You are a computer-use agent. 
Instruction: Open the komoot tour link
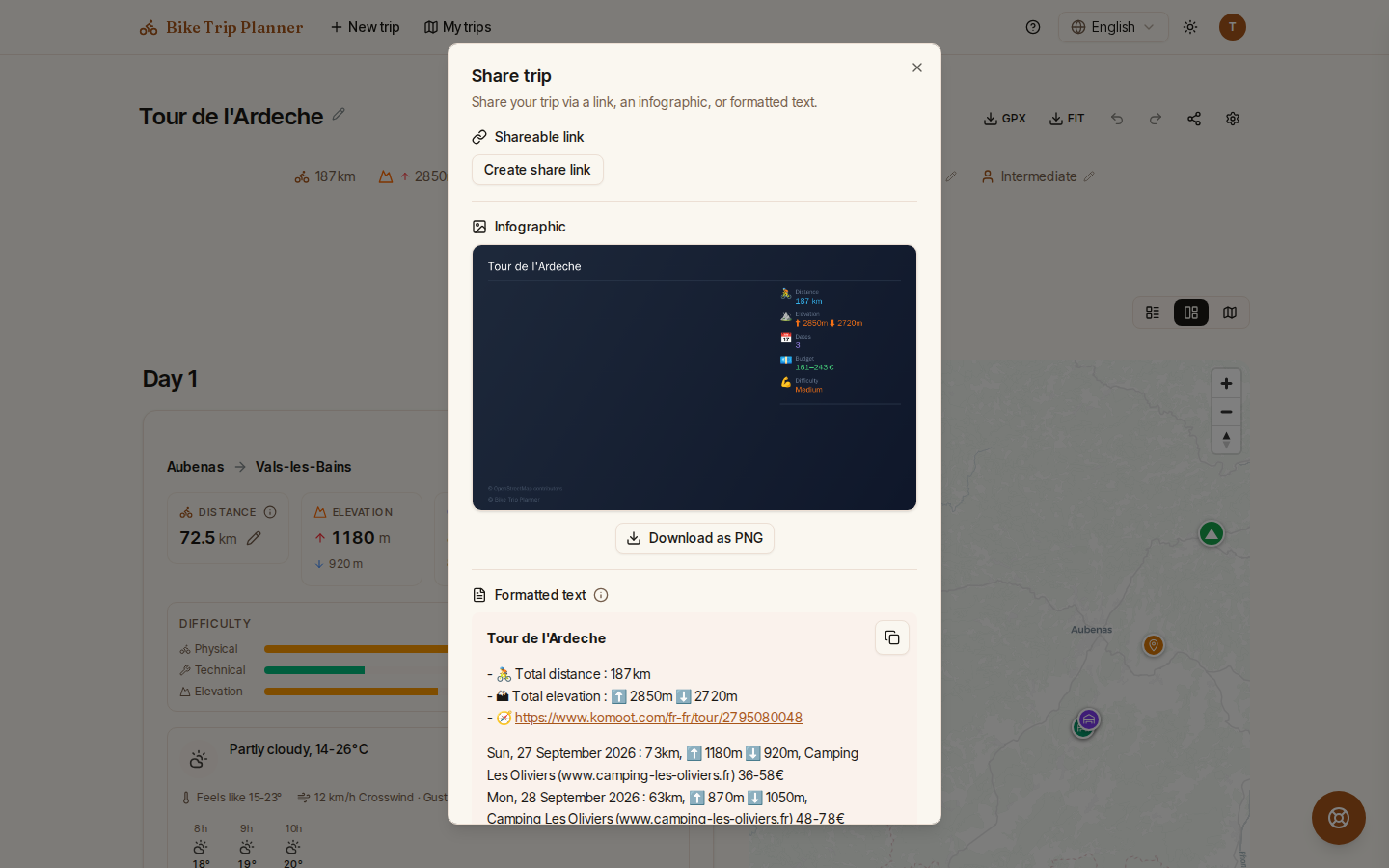coord(659,718)
